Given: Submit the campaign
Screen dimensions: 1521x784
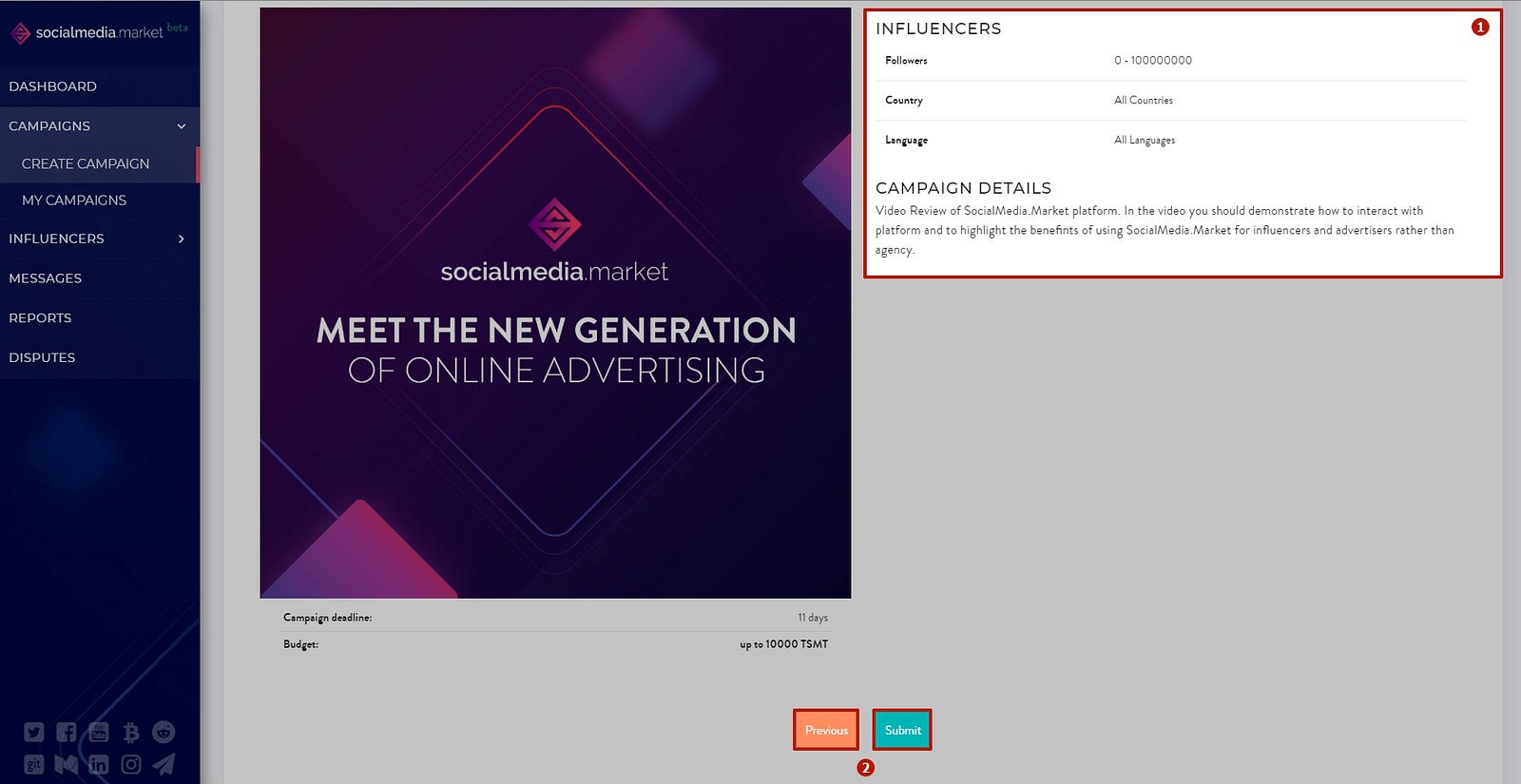Looking at the screenshot, I should click(902, 730).
